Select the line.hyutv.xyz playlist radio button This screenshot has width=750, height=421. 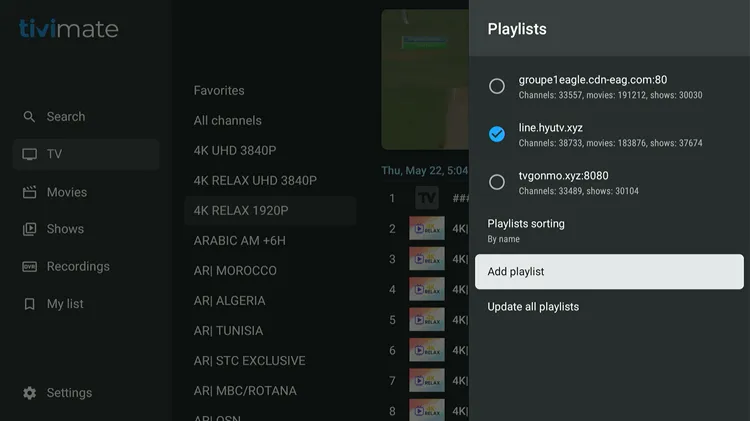[496, 134]
